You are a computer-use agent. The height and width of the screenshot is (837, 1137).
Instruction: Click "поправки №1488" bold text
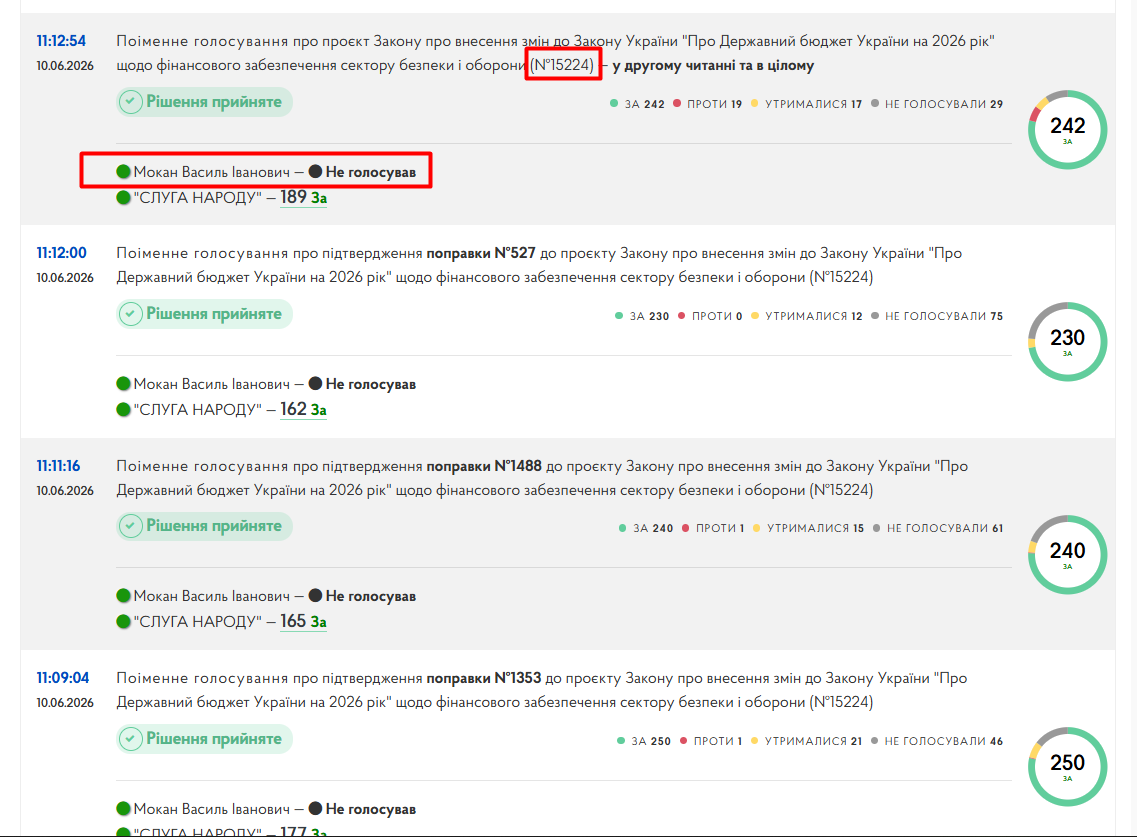pyautogui.click(x=484, y=466)
